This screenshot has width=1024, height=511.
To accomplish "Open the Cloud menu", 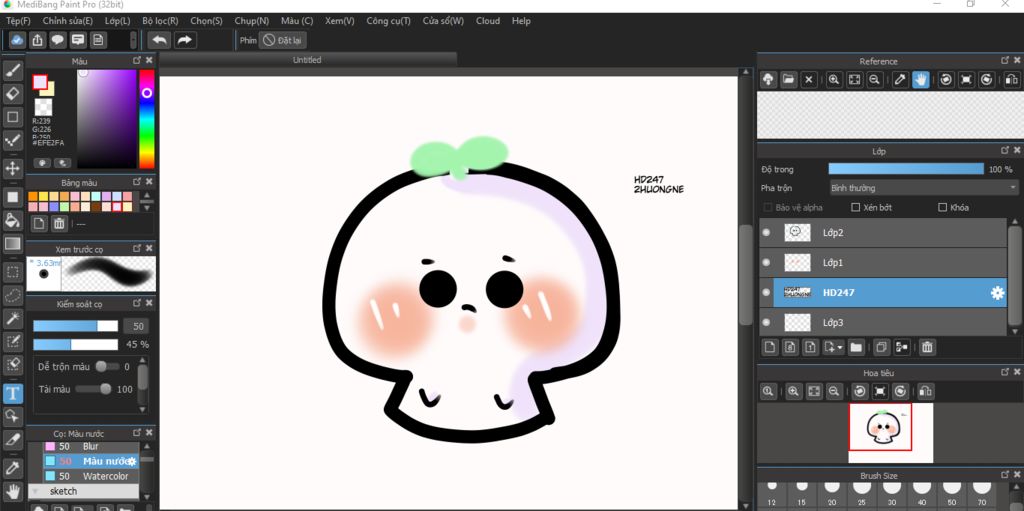I will click(x=488, y=21).
